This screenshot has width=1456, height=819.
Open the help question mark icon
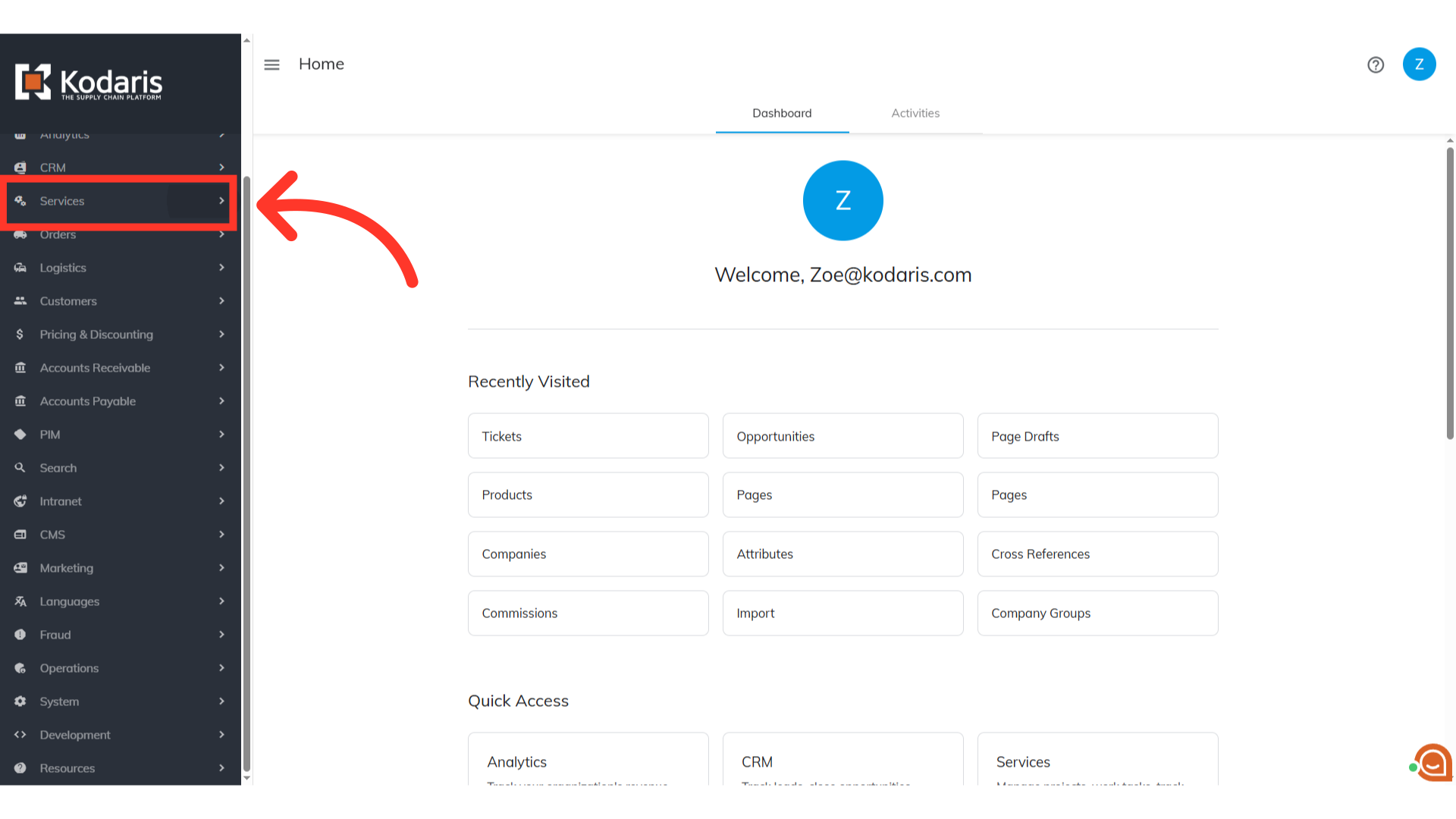[1376, 64]
